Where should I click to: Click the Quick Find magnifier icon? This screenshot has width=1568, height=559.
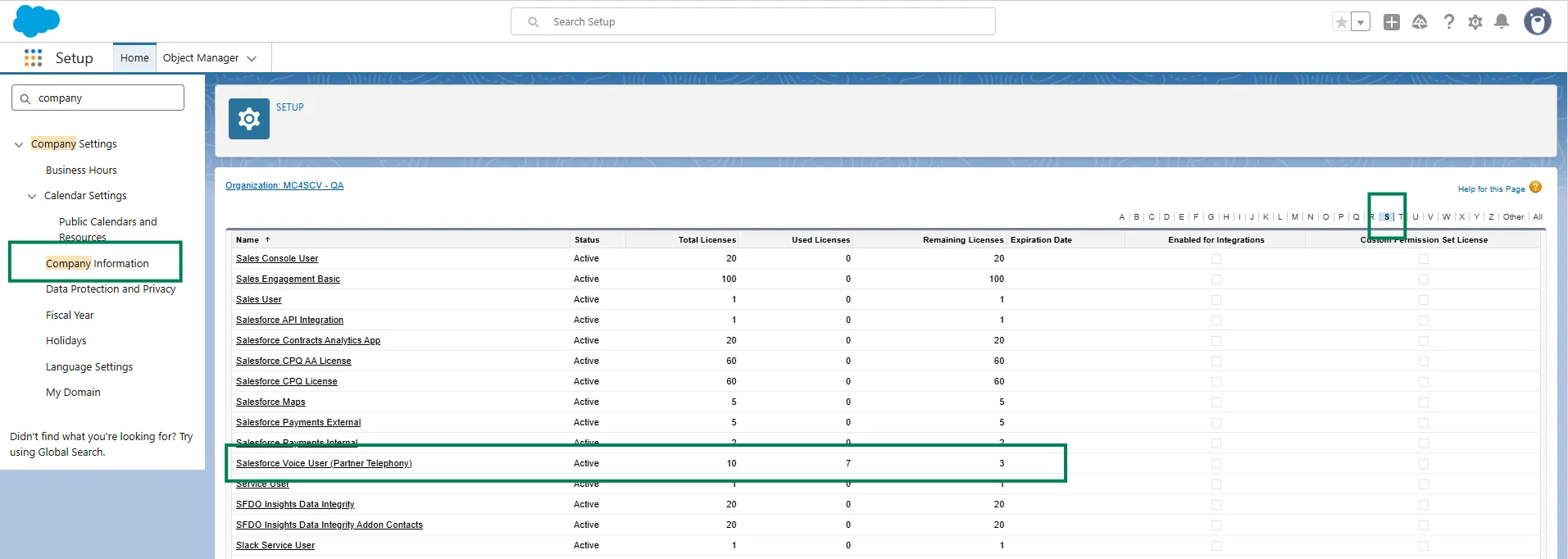pyautogui.click(x=25, y=98)
